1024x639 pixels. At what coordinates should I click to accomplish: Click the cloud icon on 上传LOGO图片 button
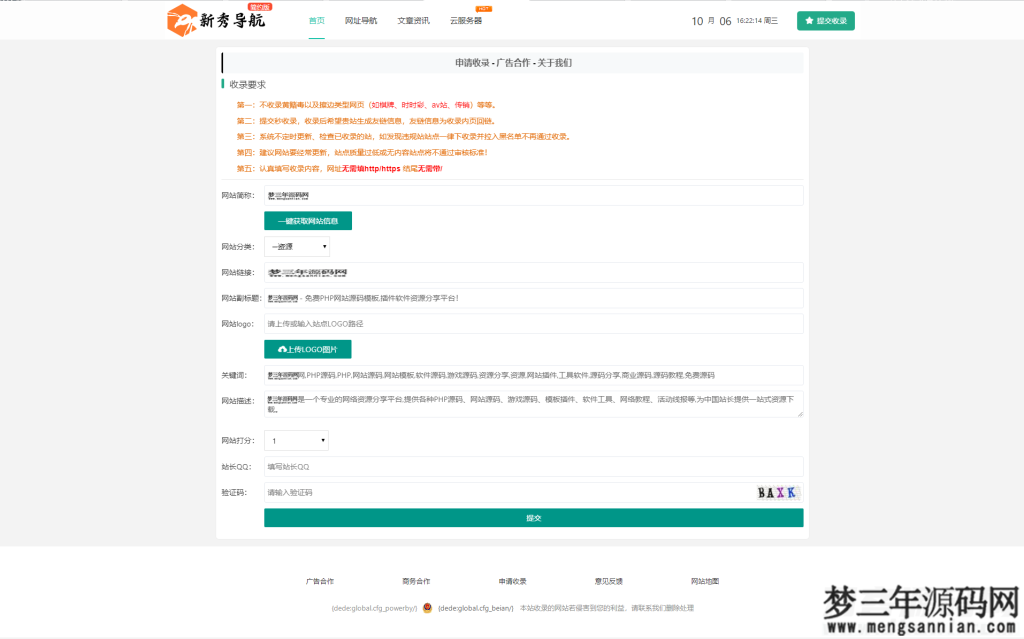pyautogui.click(x=285, y=349)
